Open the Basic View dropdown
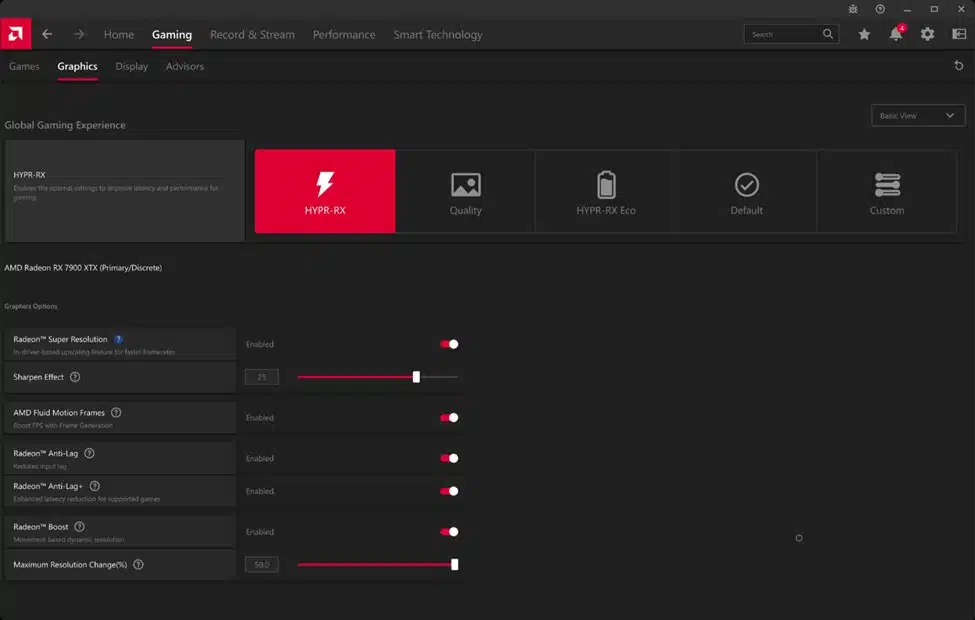 click(917, 115)
